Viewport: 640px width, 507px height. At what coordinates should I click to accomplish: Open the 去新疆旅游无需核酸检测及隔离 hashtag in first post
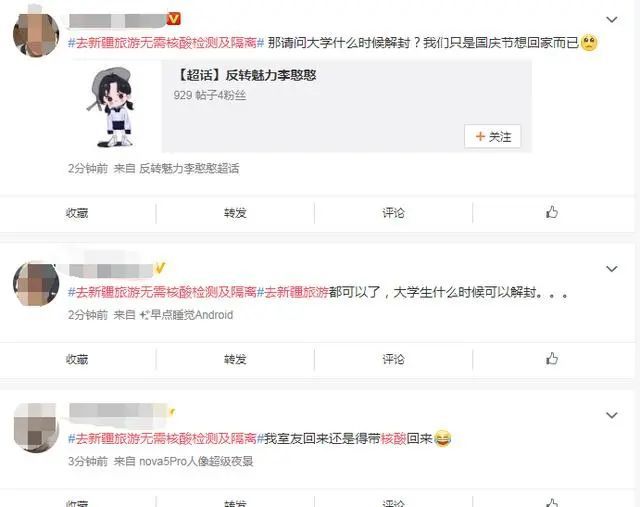click(166, 42)
